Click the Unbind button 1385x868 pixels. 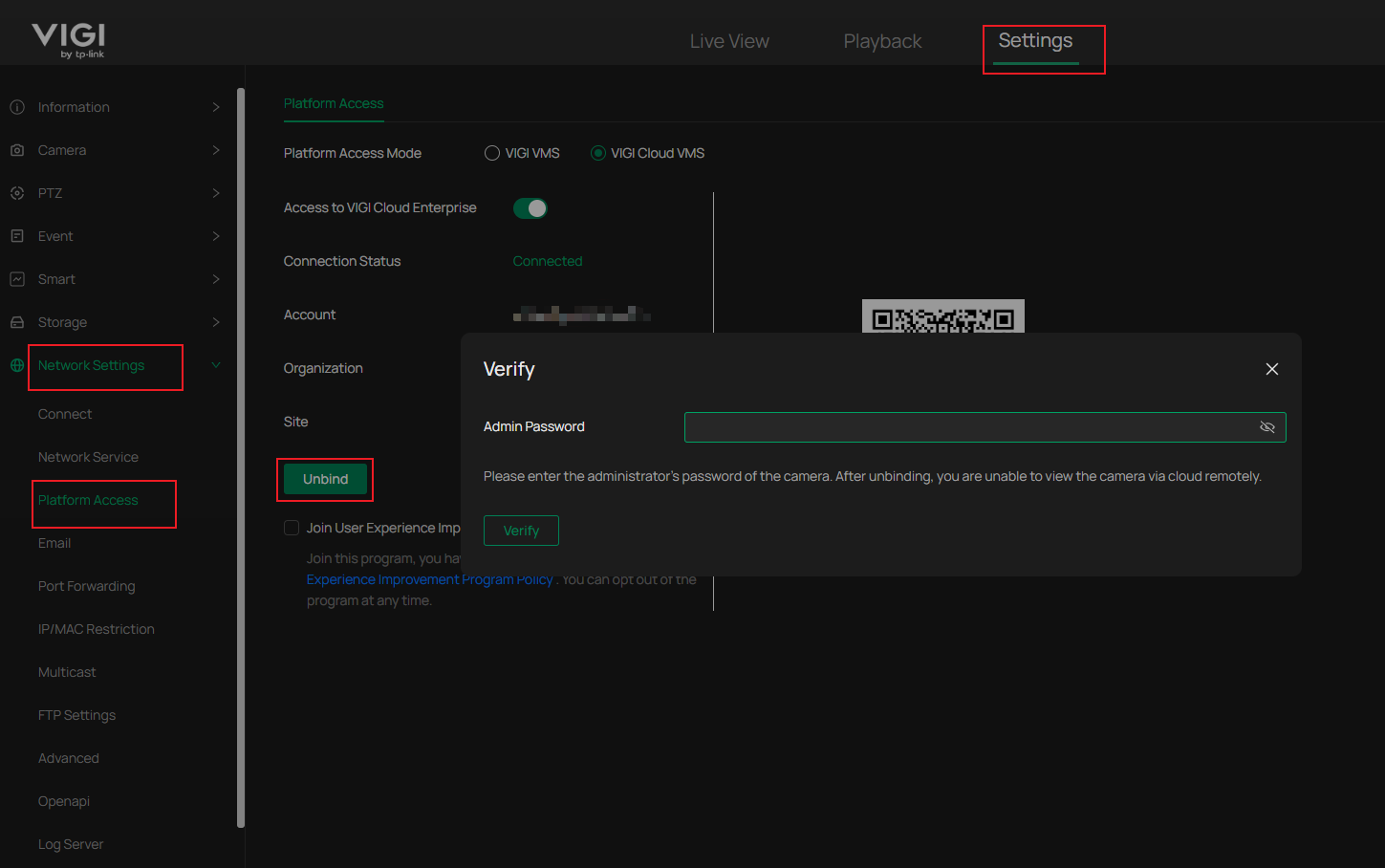[325, 479]
